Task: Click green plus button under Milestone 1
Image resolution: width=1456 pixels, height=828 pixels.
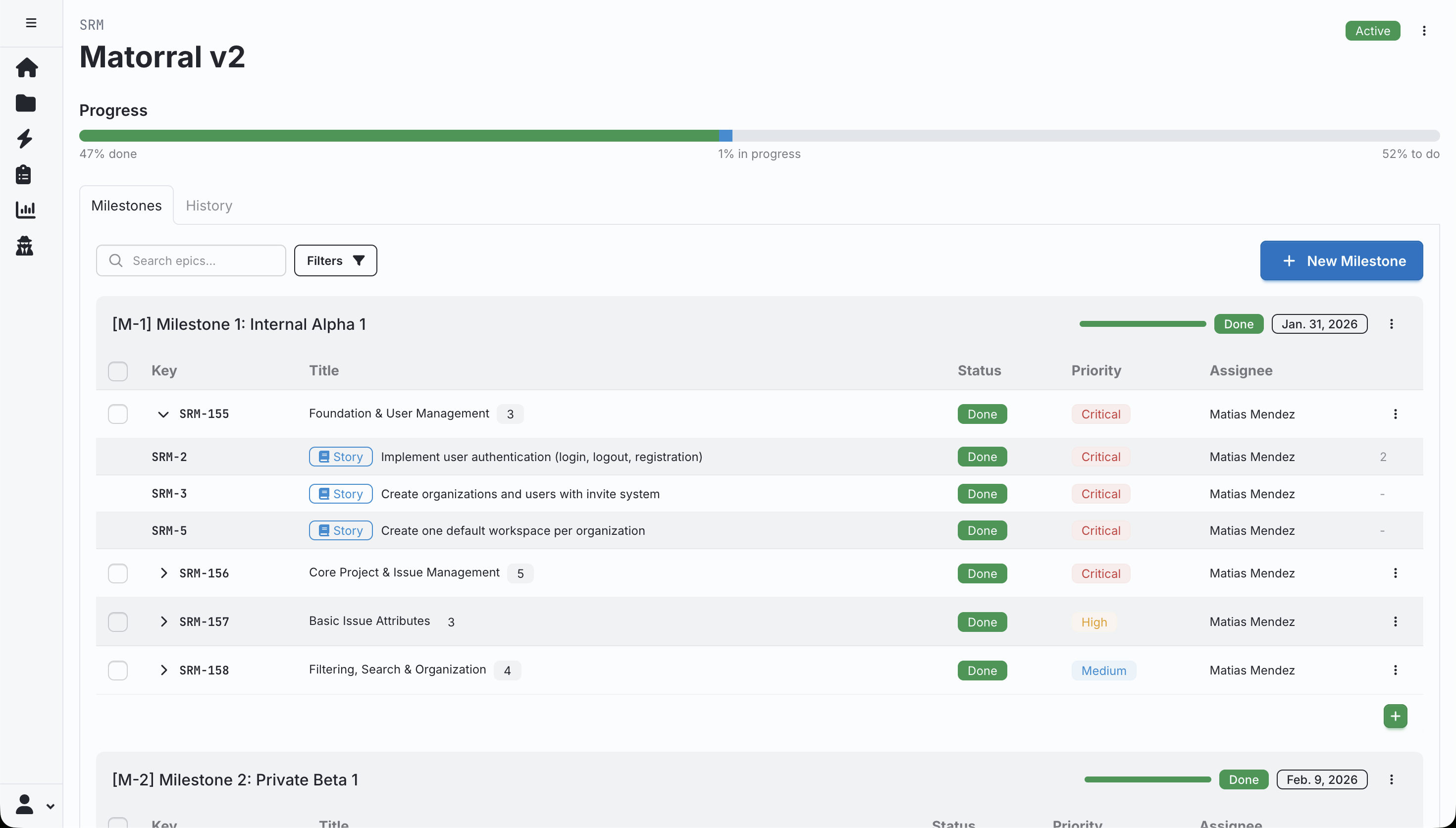Action: tap(1395, 716)
